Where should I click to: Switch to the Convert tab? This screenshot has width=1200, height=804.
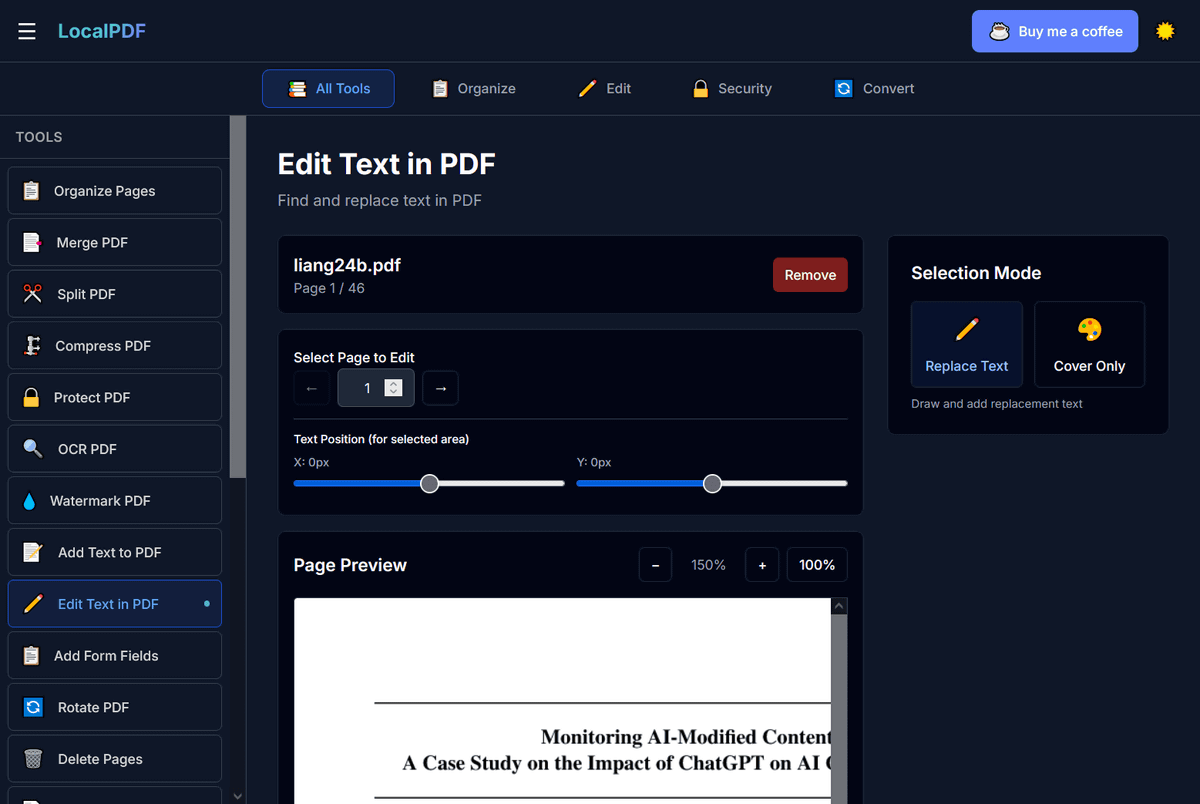875,89
